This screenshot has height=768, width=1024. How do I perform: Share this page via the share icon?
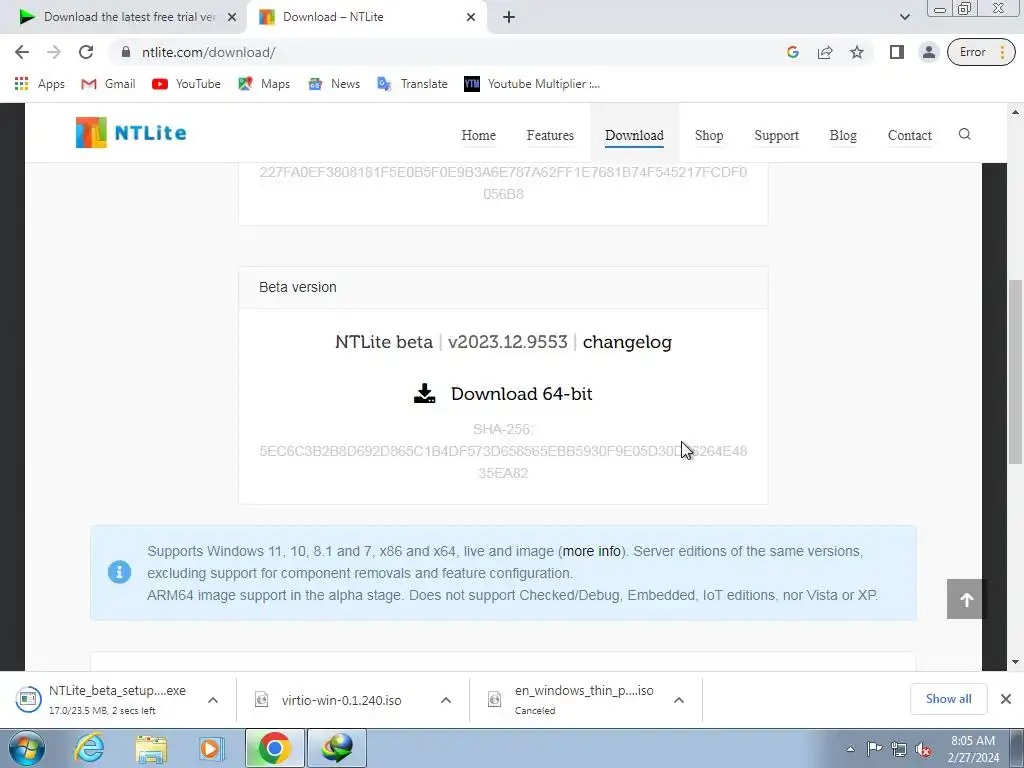point(825,52)
